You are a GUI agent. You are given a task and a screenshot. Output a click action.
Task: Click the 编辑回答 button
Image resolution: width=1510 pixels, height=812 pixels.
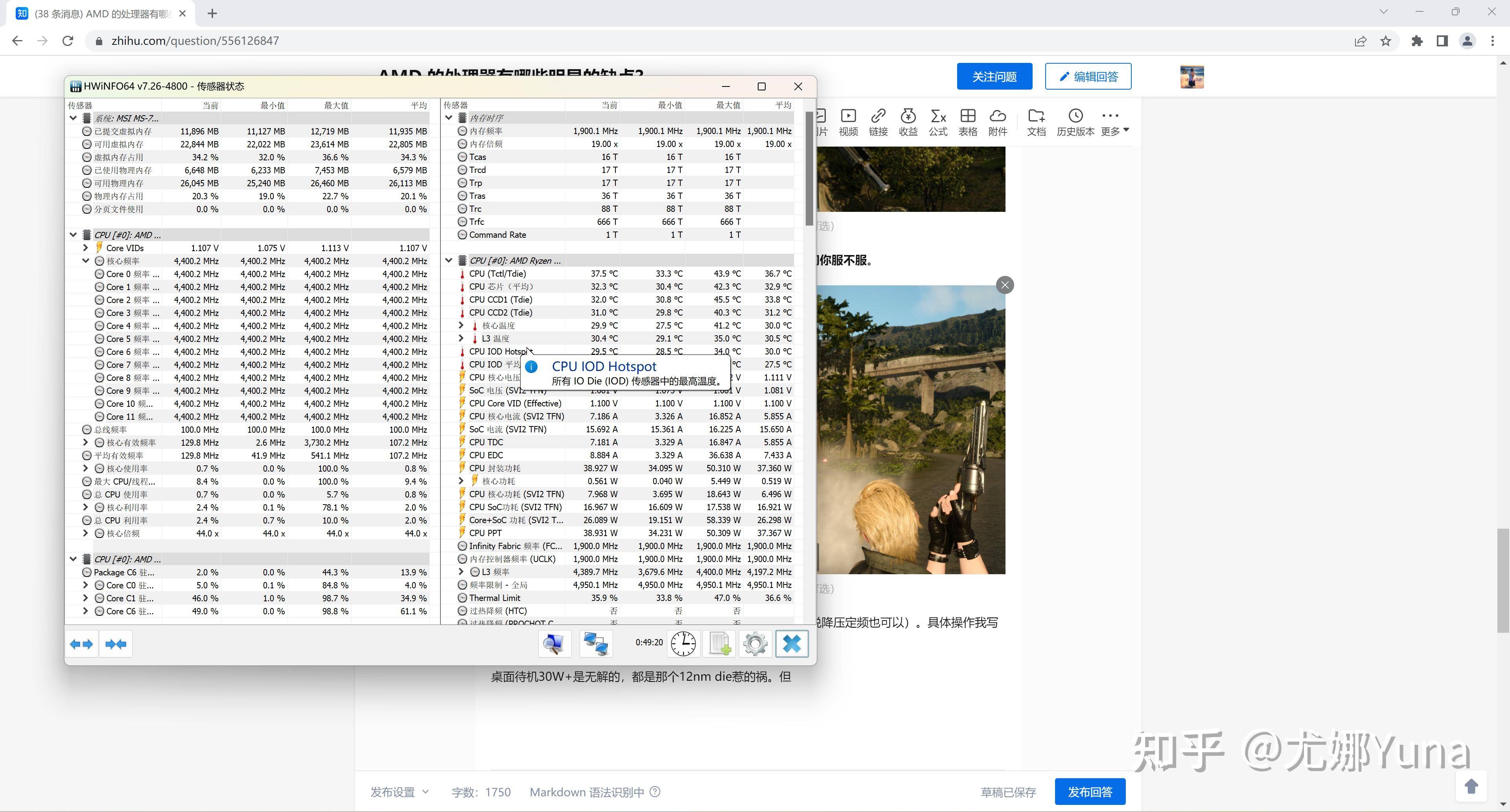pyautogui.click(x=1088, y=77)
